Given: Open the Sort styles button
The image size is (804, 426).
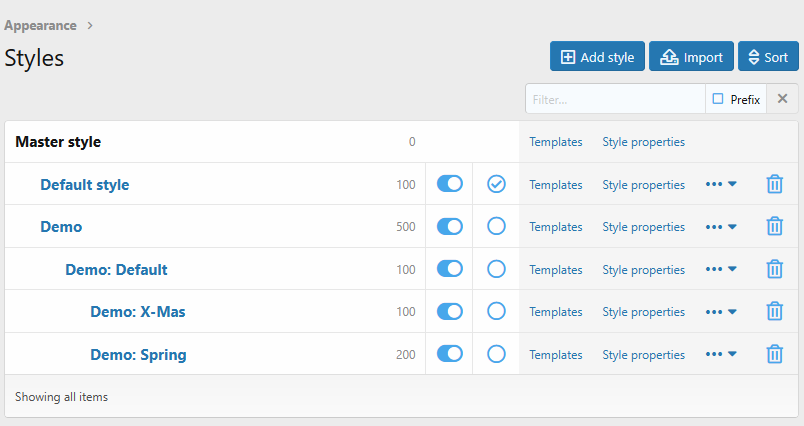Looking at the screenshot, I should [x=768, y=57].
